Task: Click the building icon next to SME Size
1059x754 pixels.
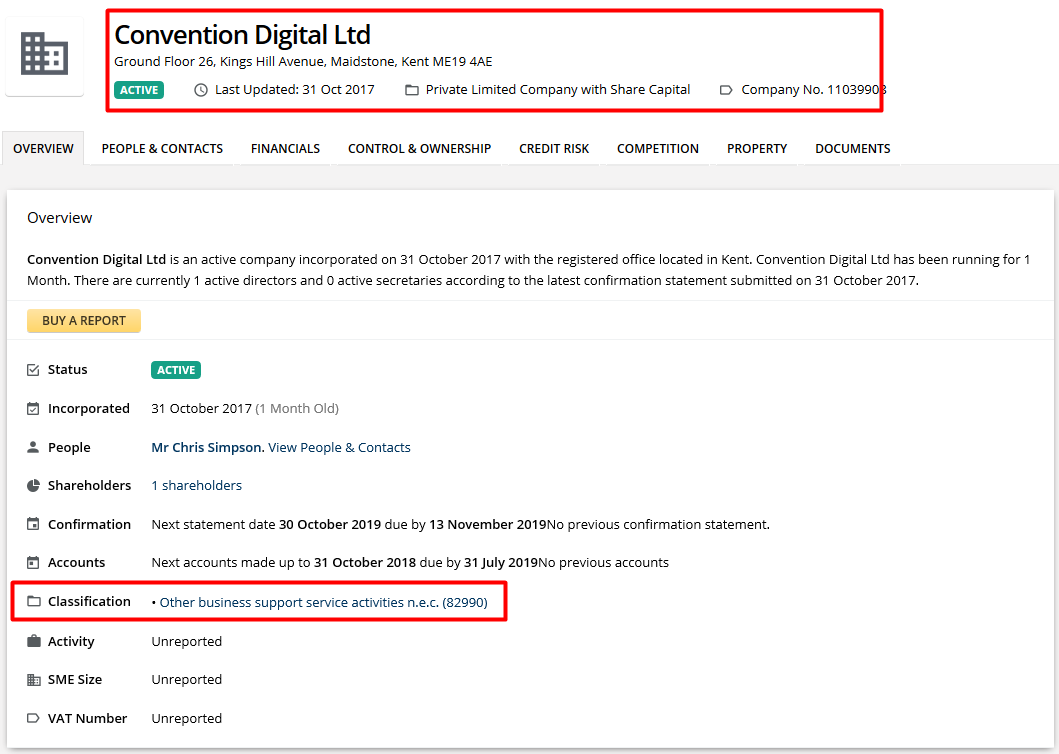Action: (x=33, y=680)
